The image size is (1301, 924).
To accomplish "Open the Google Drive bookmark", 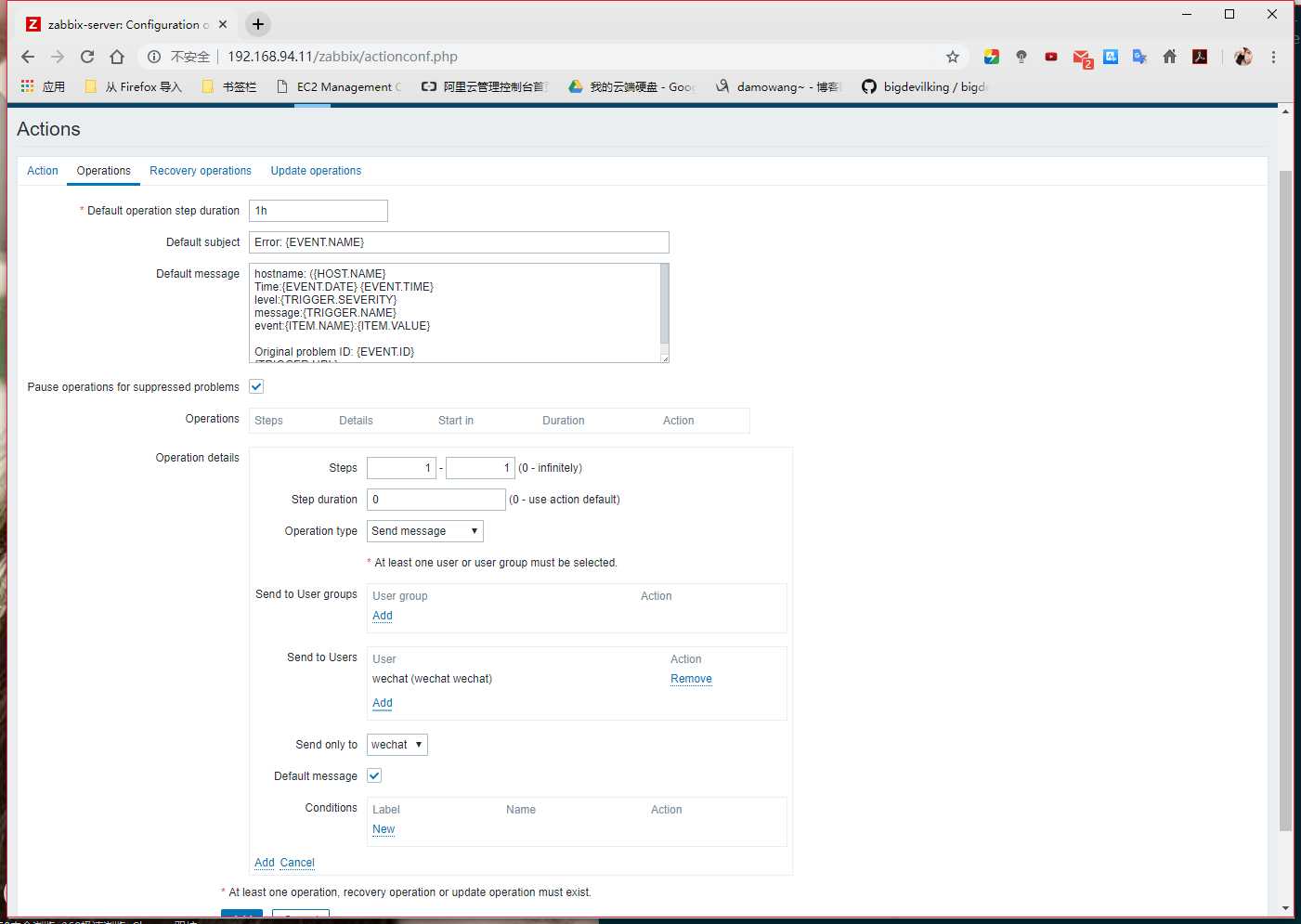I will coord(631,86).
